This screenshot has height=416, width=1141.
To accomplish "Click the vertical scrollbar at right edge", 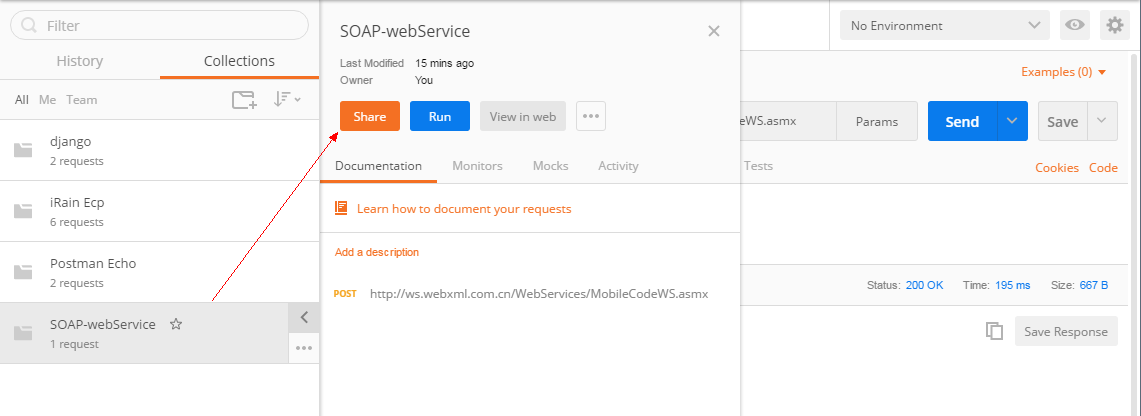I will (1135, 233).
